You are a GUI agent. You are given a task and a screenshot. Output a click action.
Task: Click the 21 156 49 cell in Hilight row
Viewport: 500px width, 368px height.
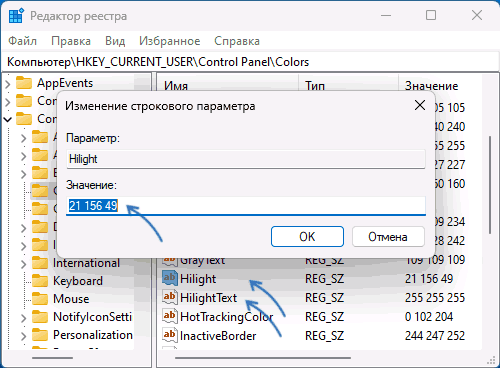click(x=429, y=279)
